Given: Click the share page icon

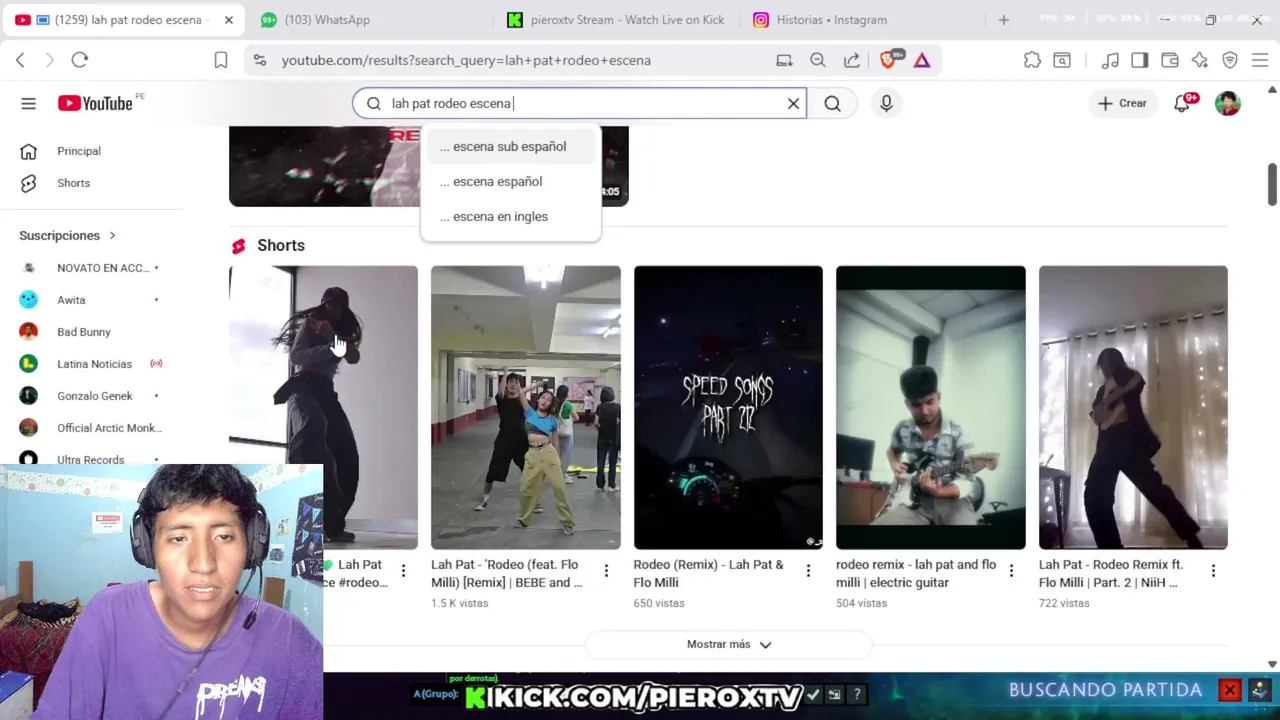Looking at the screenshot, I should coord(852,60).
